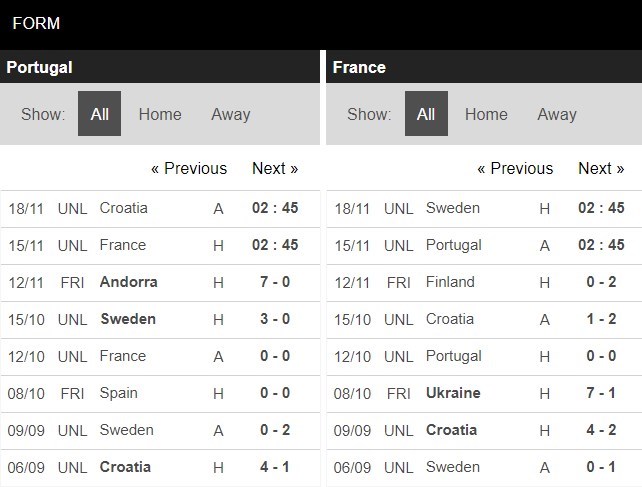The image size is (642, 487).
Task: Open Portugal vs Spain 0 - 0 friendly
Action: coord(275,393)
